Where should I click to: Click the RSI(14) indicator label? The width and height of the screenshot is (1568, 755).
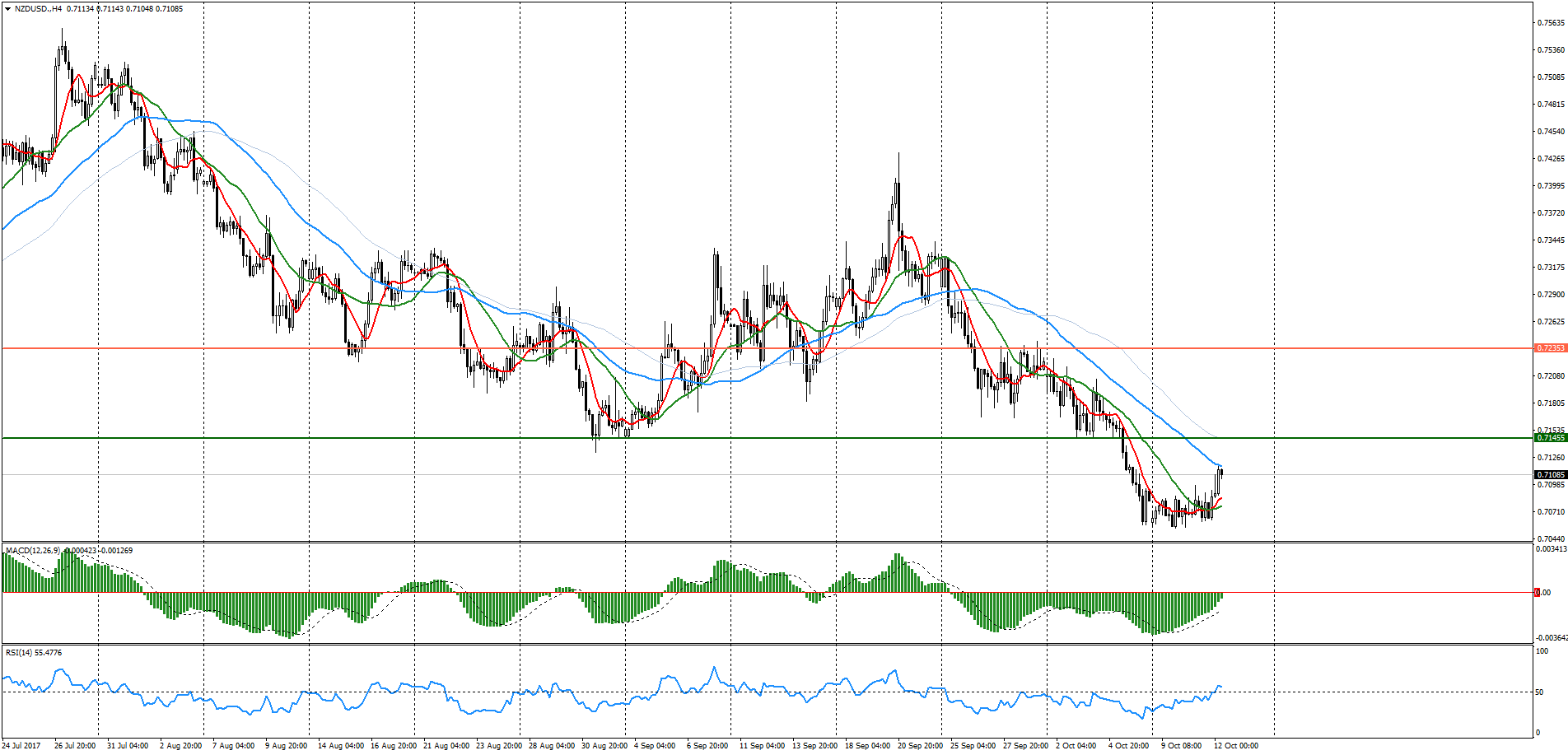coord(22,652)
